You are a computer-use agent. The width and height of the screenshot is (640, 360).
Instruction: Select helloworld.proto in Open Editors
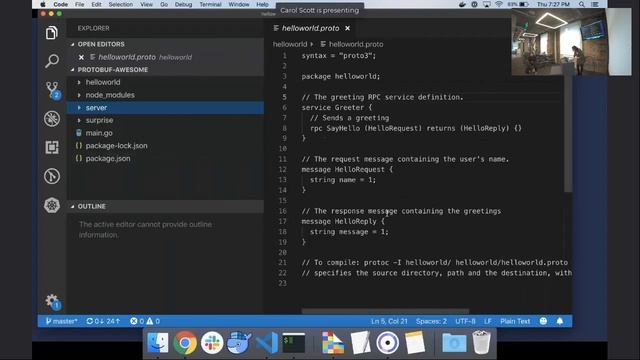[x=165, y=57]
